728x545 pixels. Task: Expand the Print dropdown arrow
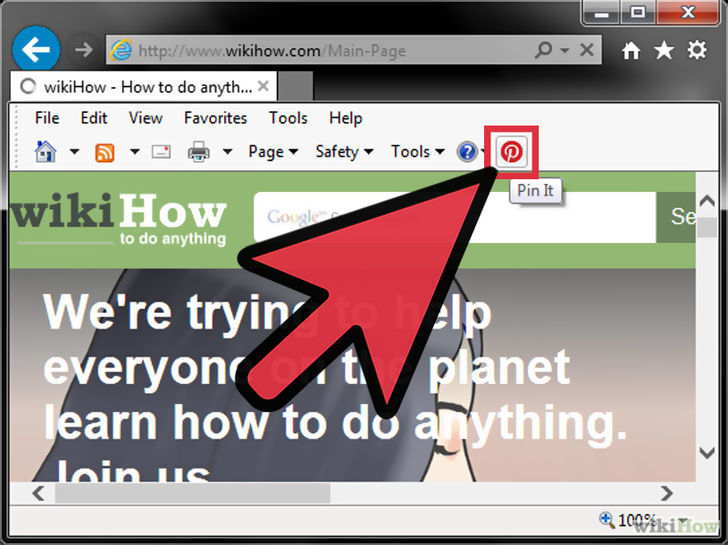click(228, 151)
